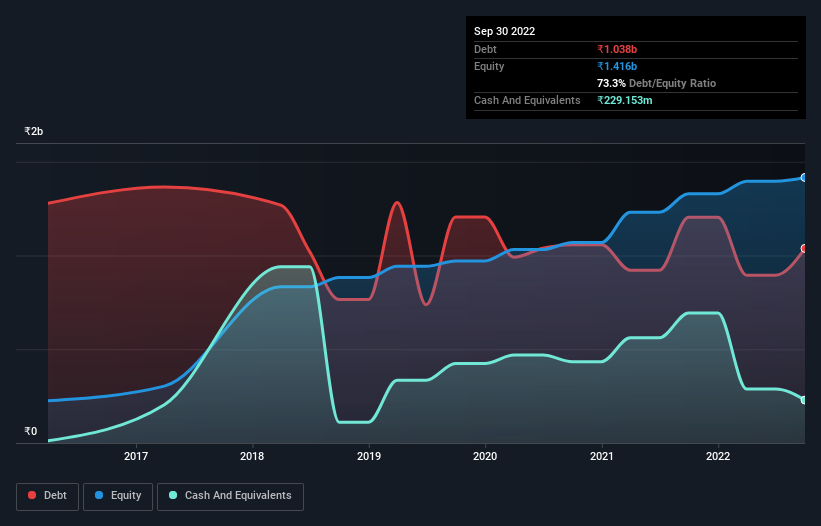Image resolution: width=821 pixels, height=526 pixels.
Task: Click the 2019 x-axis label
Action: pos(369,456)
